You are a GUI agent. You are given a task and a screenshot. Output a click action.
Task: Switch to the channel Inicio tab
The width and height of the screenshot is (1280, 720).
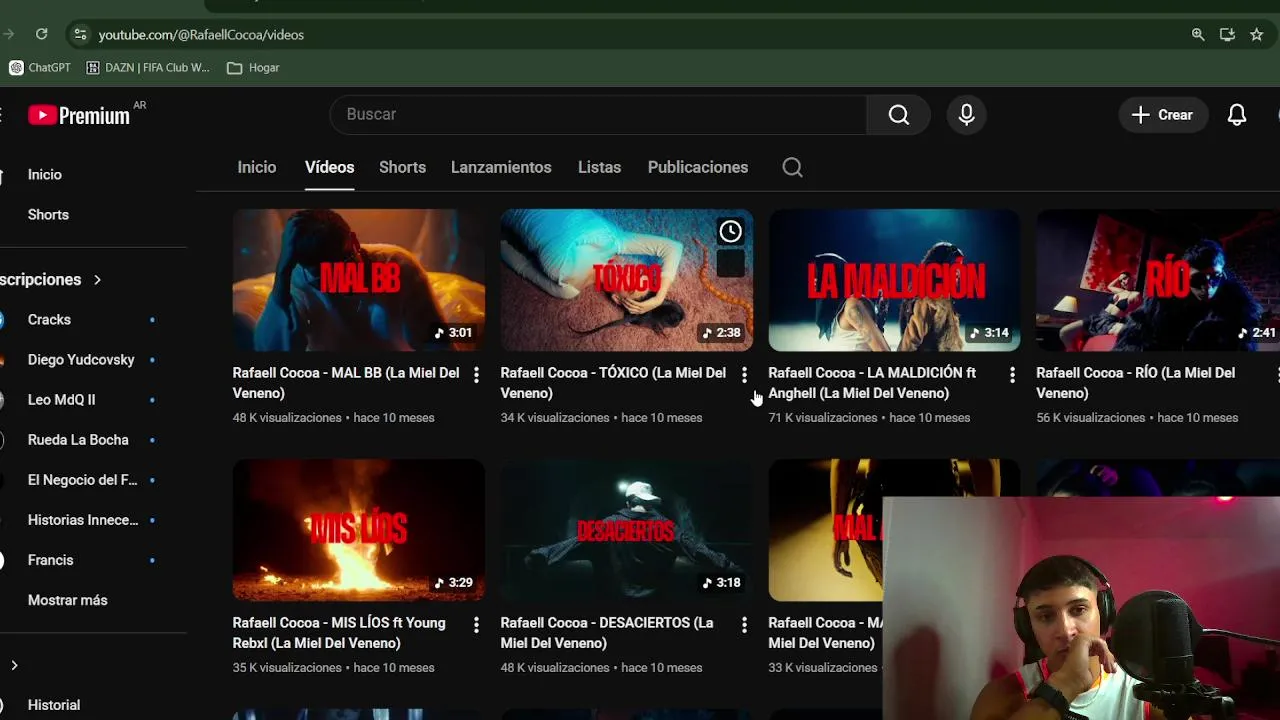point(257,167)
